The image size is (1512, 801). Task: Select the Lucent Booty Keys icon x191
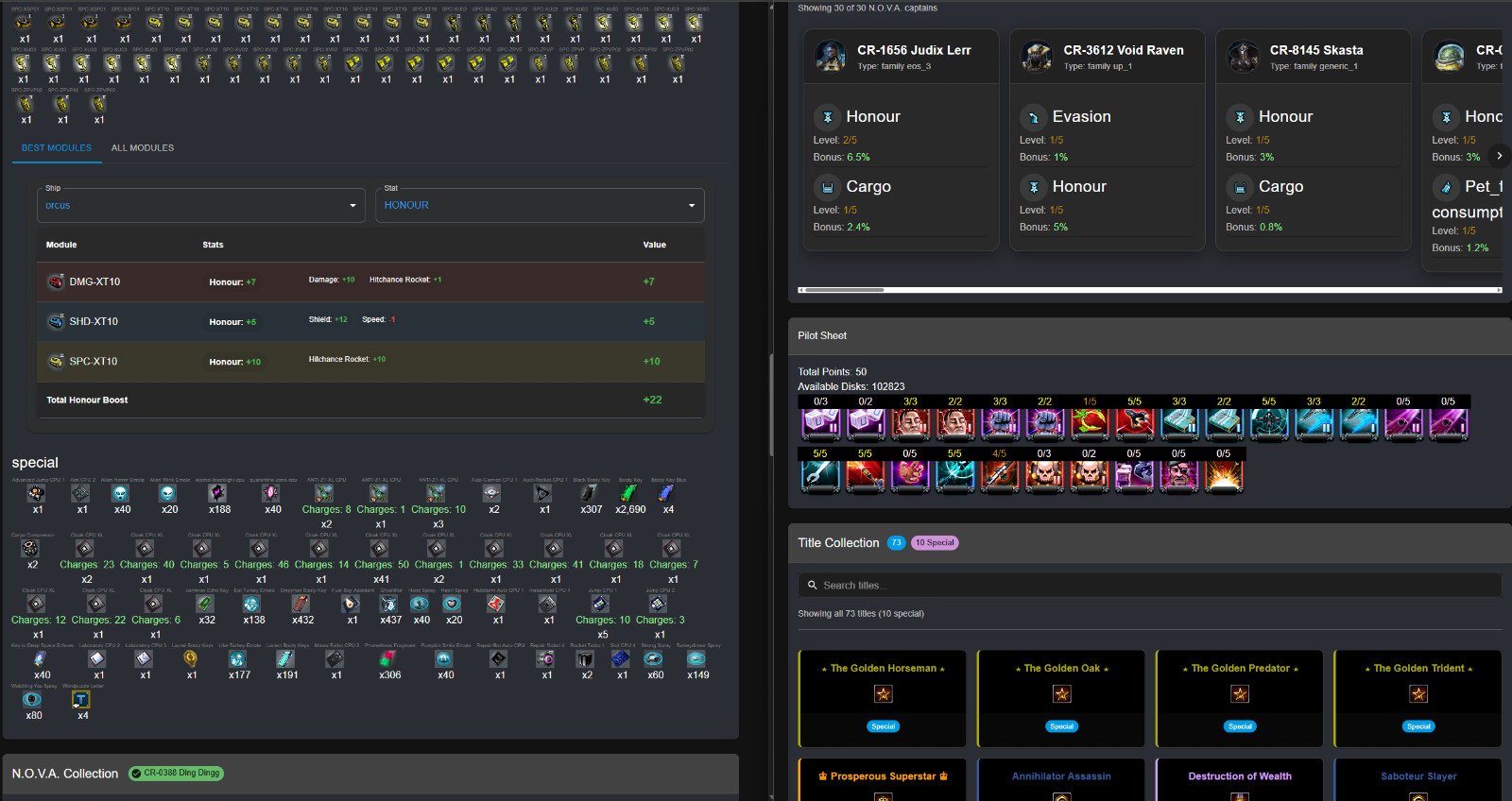(x=286, y=658)
